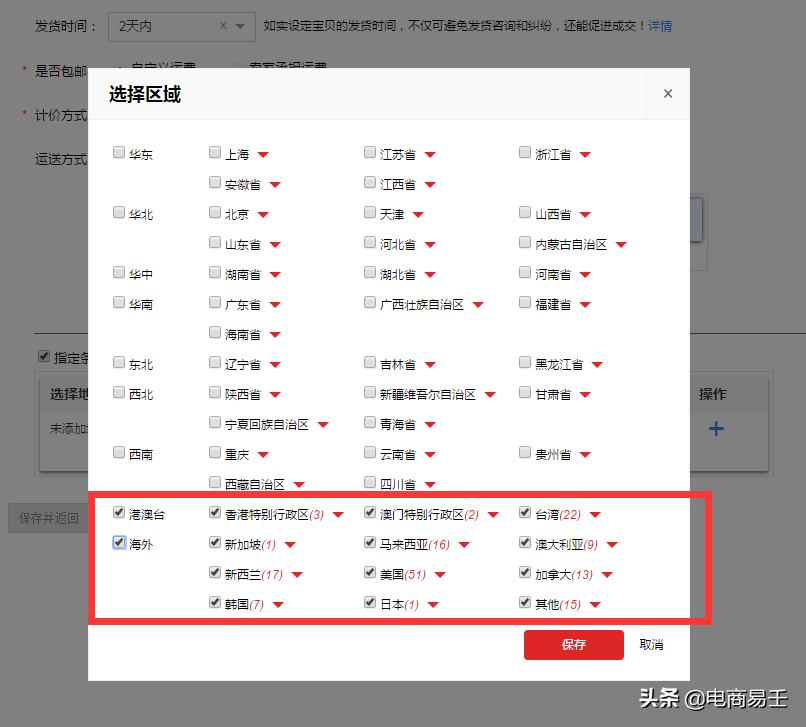806x727 pixels.
Task: Expand the 香港特别行政区 red arrow
Action: tap(338, 515)
